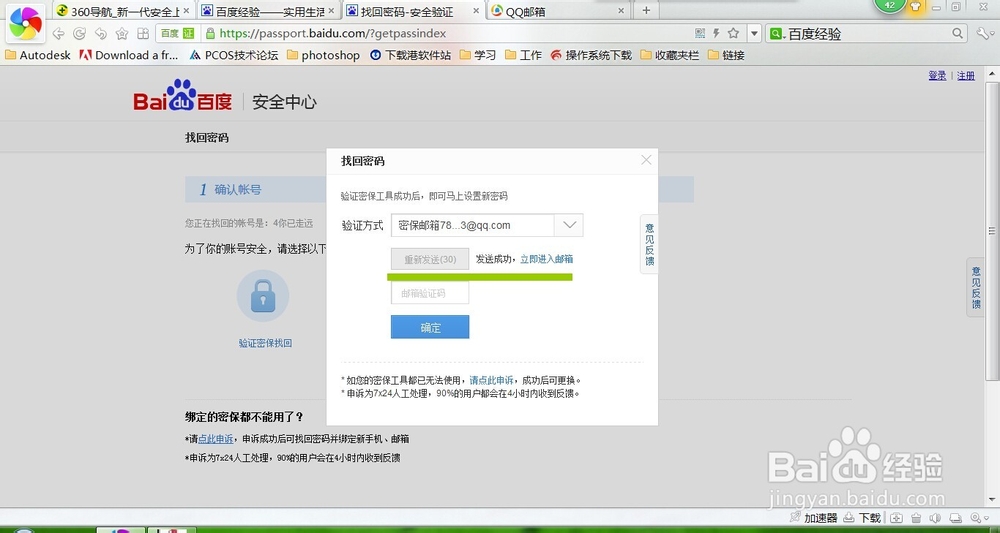Screen dimensions: 1000x533
Task: Click 请点此申诉 link in dialog
Action: (491, 380)
